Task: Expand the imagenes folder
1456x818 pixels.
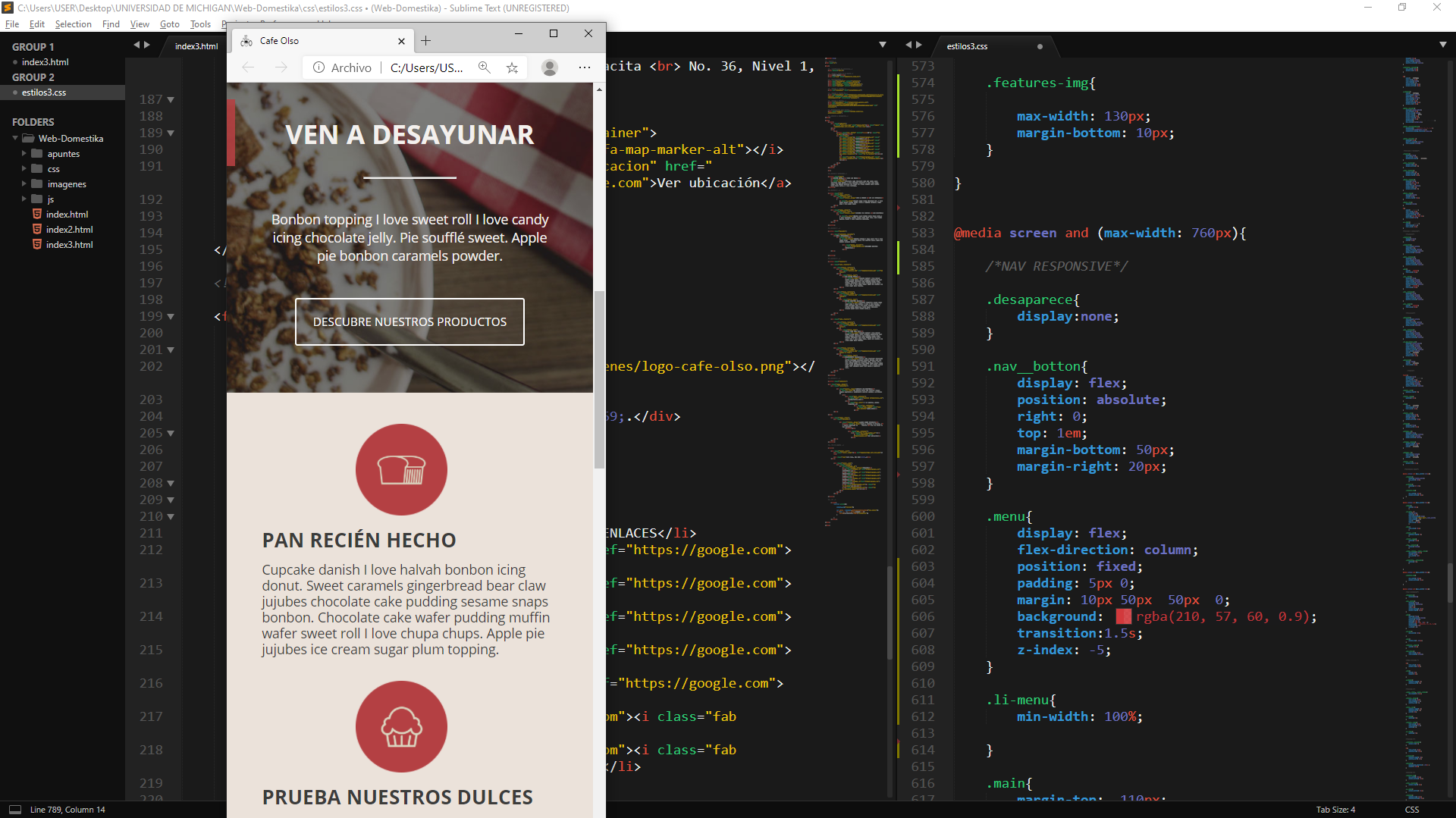Action: (24, 183)
